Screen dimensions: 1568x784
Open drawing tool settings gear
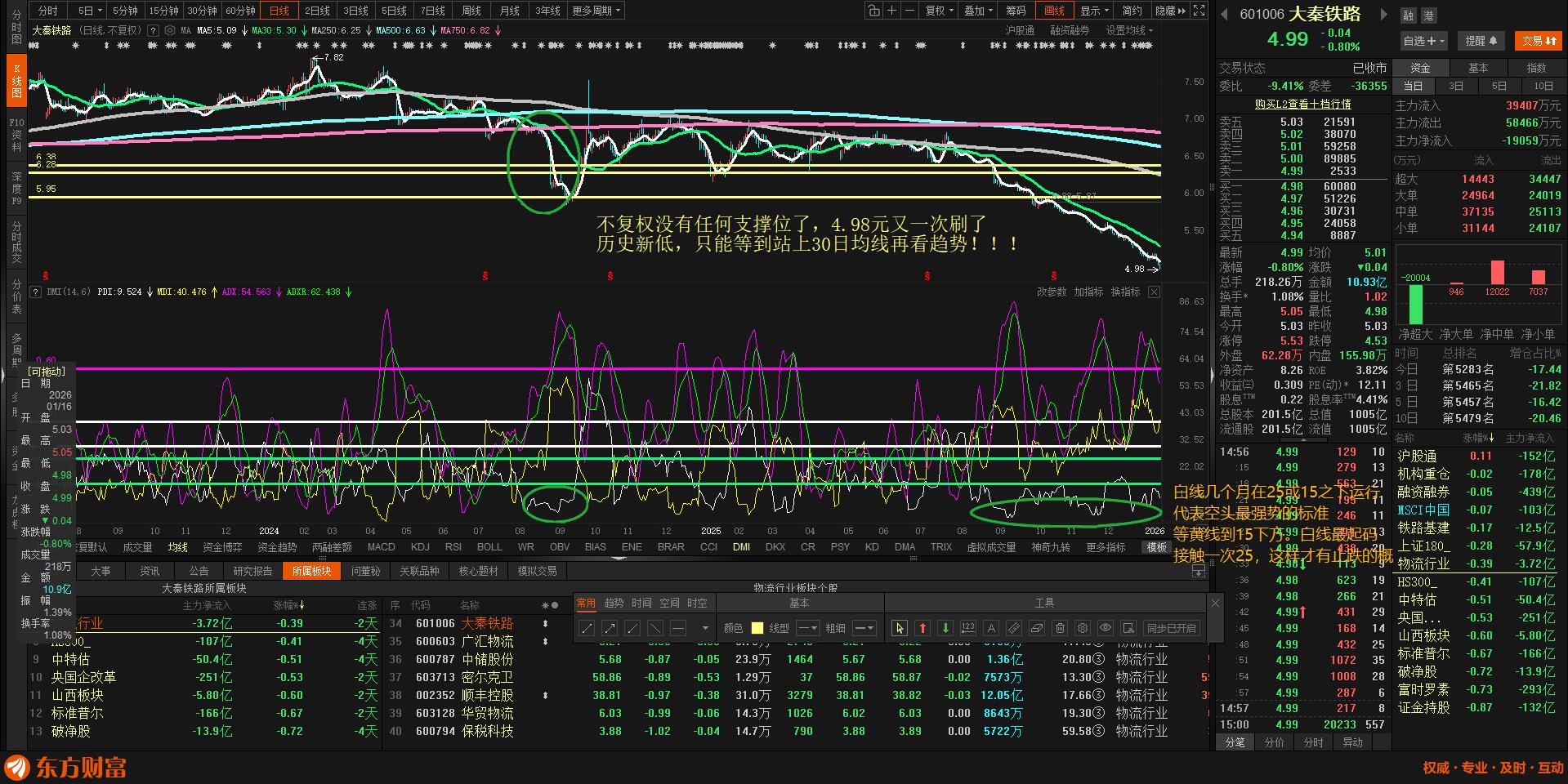point(1083,628)
